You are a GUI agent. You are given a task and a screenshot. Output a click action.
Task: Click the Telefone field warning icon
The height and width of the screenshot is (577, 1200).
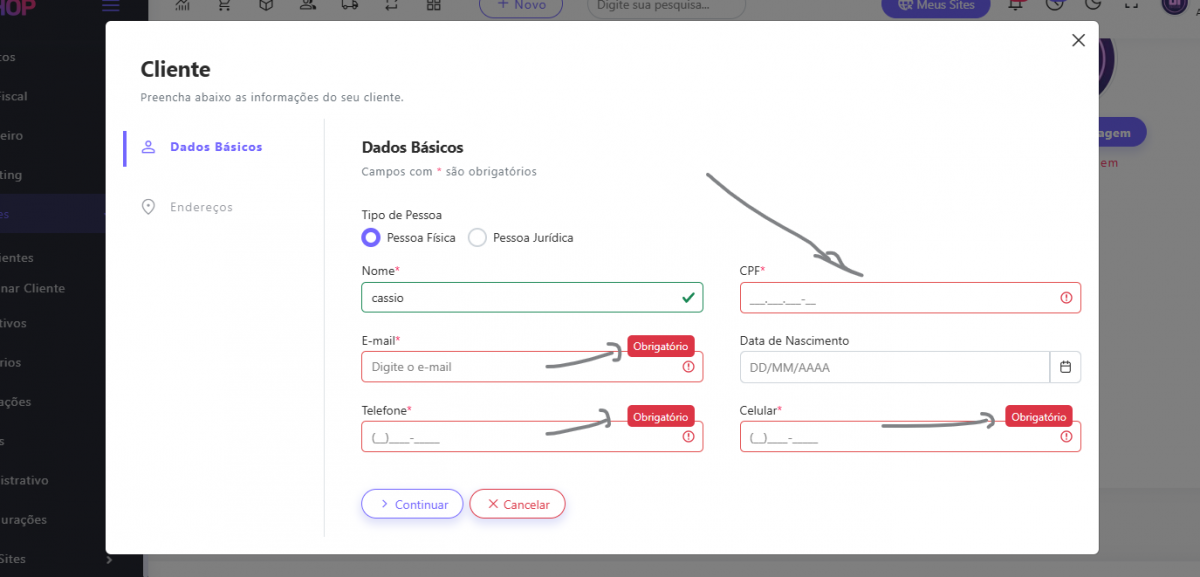(688, 437)
